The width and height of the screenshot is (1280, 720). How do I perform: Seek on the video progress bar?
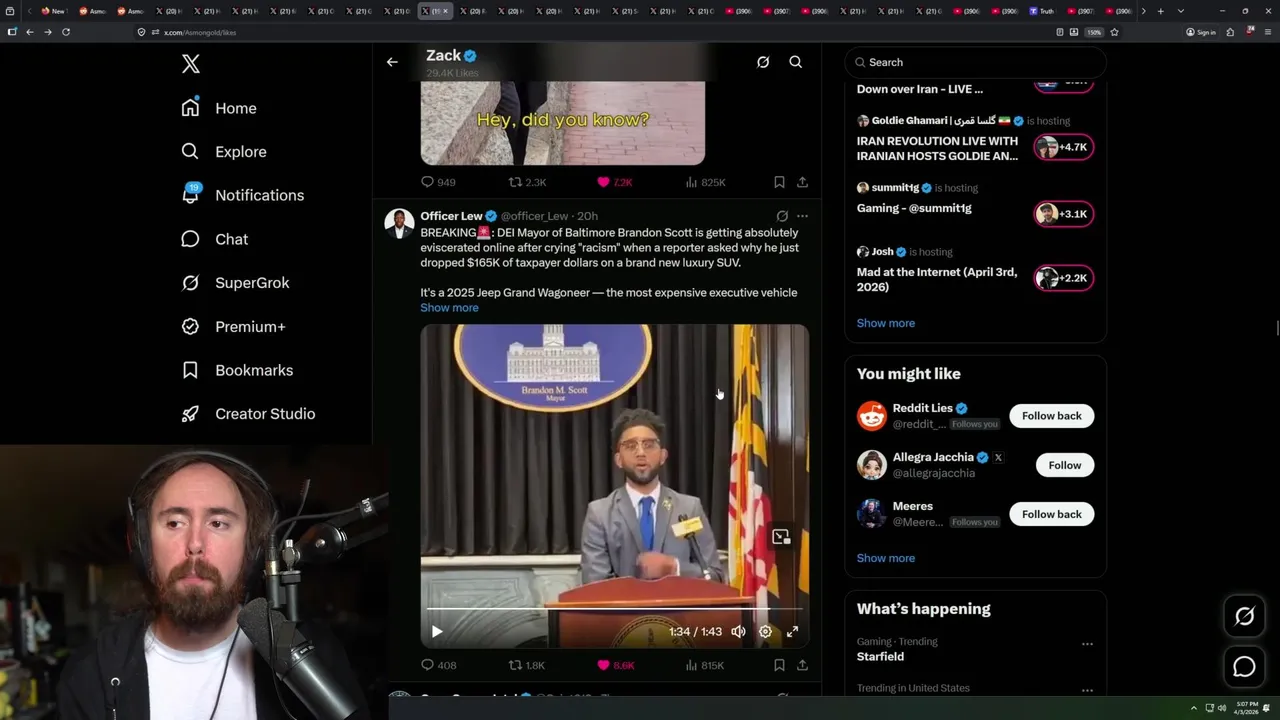pyautogui.click(x=614, y=608)
